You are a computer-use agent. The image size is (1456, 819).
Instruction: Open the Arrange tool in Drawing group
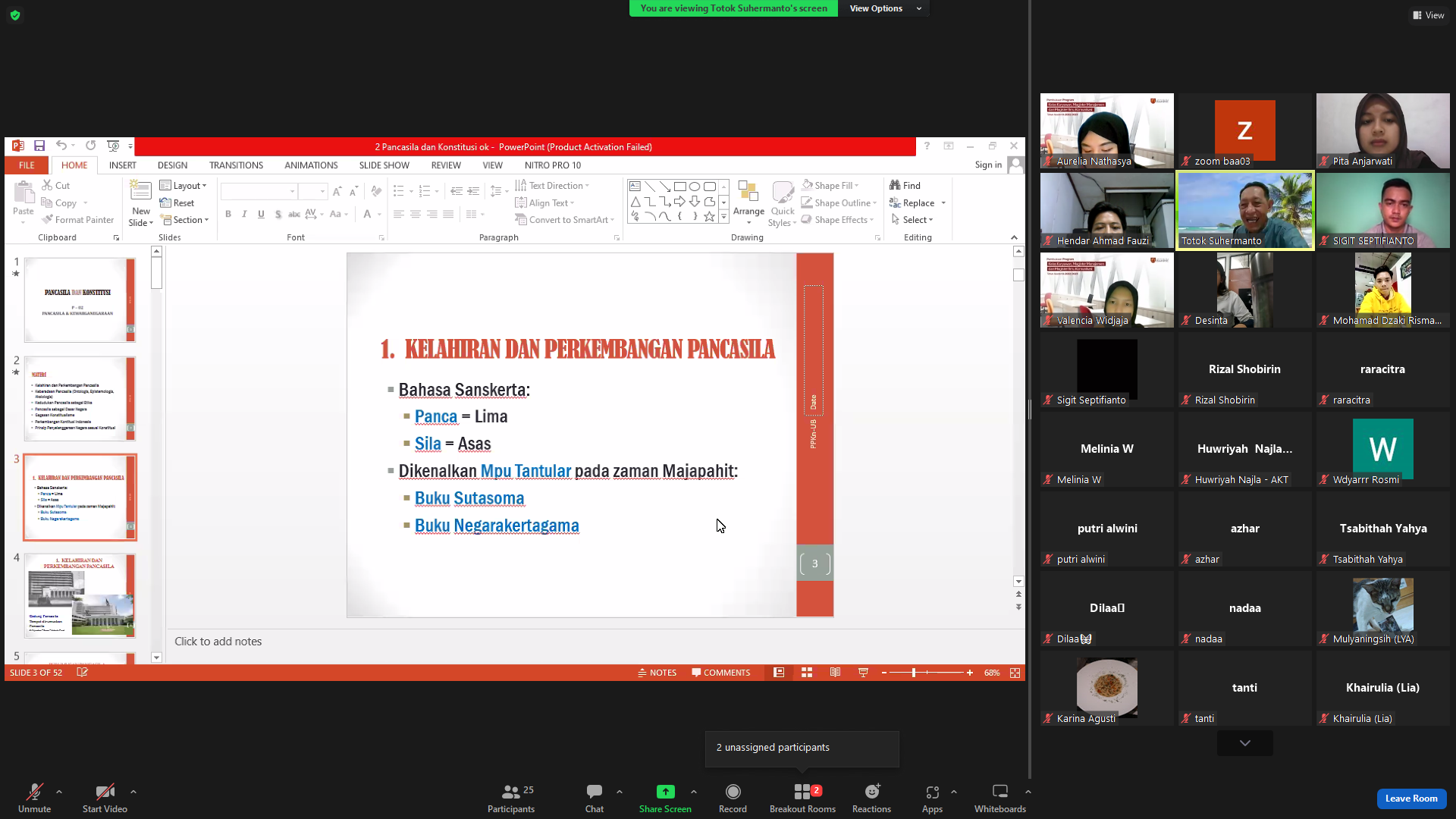748,203
